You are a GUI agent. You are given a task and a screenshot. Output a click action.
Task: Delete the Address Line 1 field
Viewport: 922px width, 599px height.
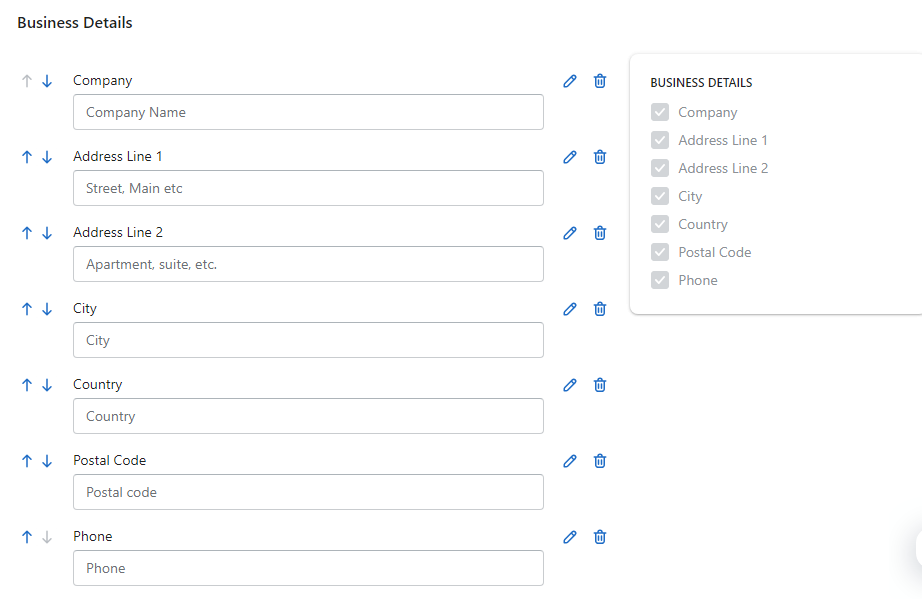(600, 157)
